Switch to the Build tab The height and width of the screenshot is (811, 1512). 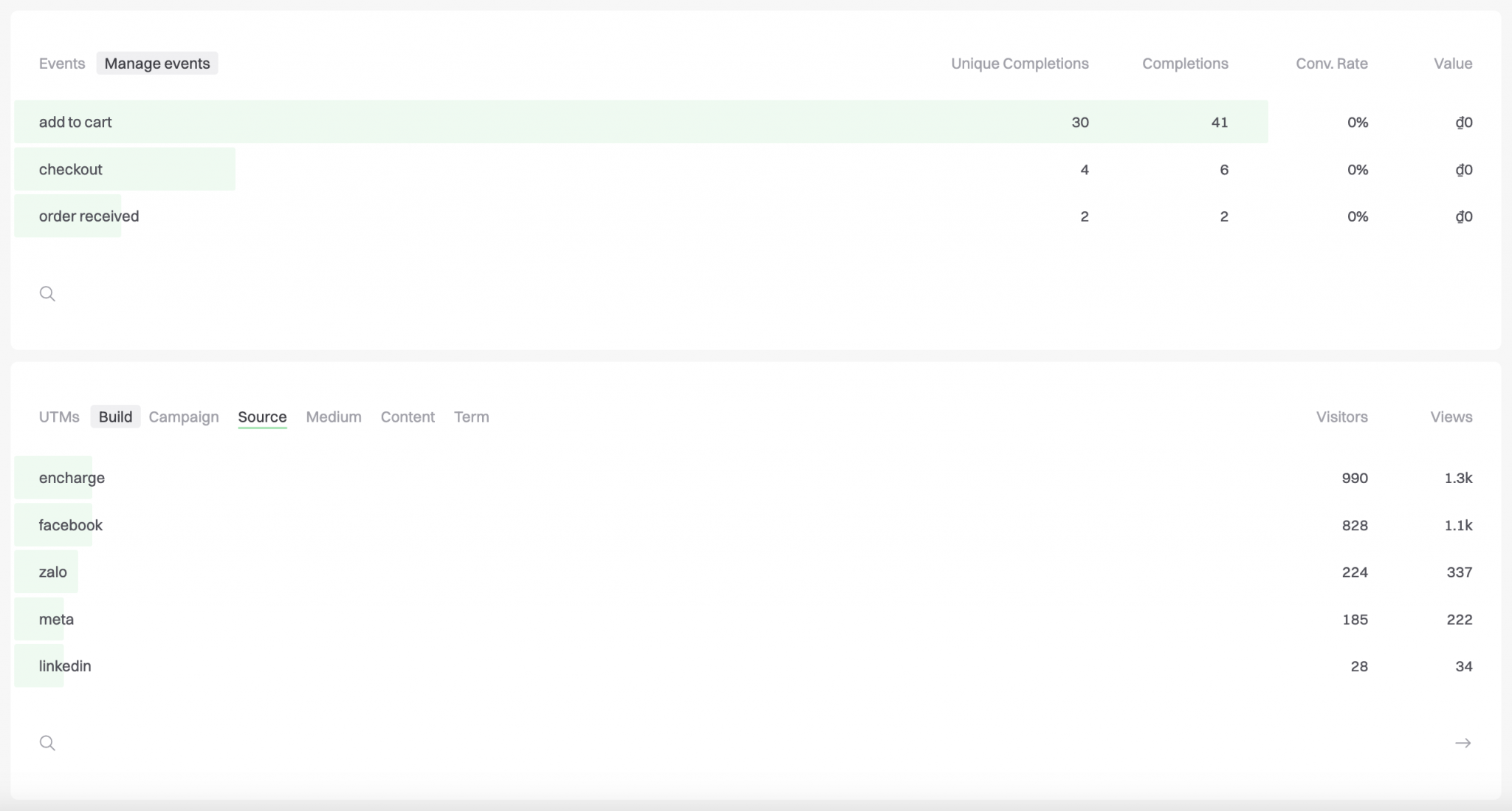coord(115,417)
